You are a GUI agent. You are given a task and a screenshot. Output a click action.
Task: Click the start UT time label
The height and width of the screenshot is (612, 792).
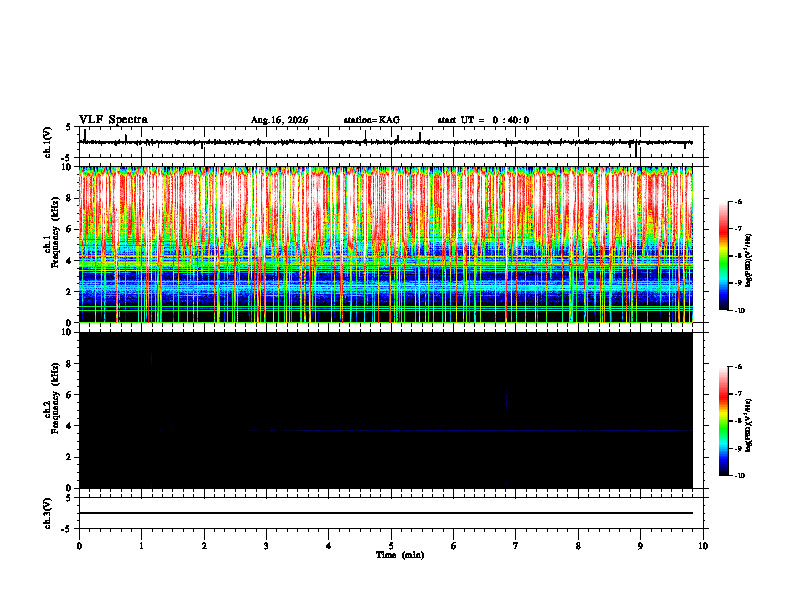pyautogui.click(x=483, y=120)
